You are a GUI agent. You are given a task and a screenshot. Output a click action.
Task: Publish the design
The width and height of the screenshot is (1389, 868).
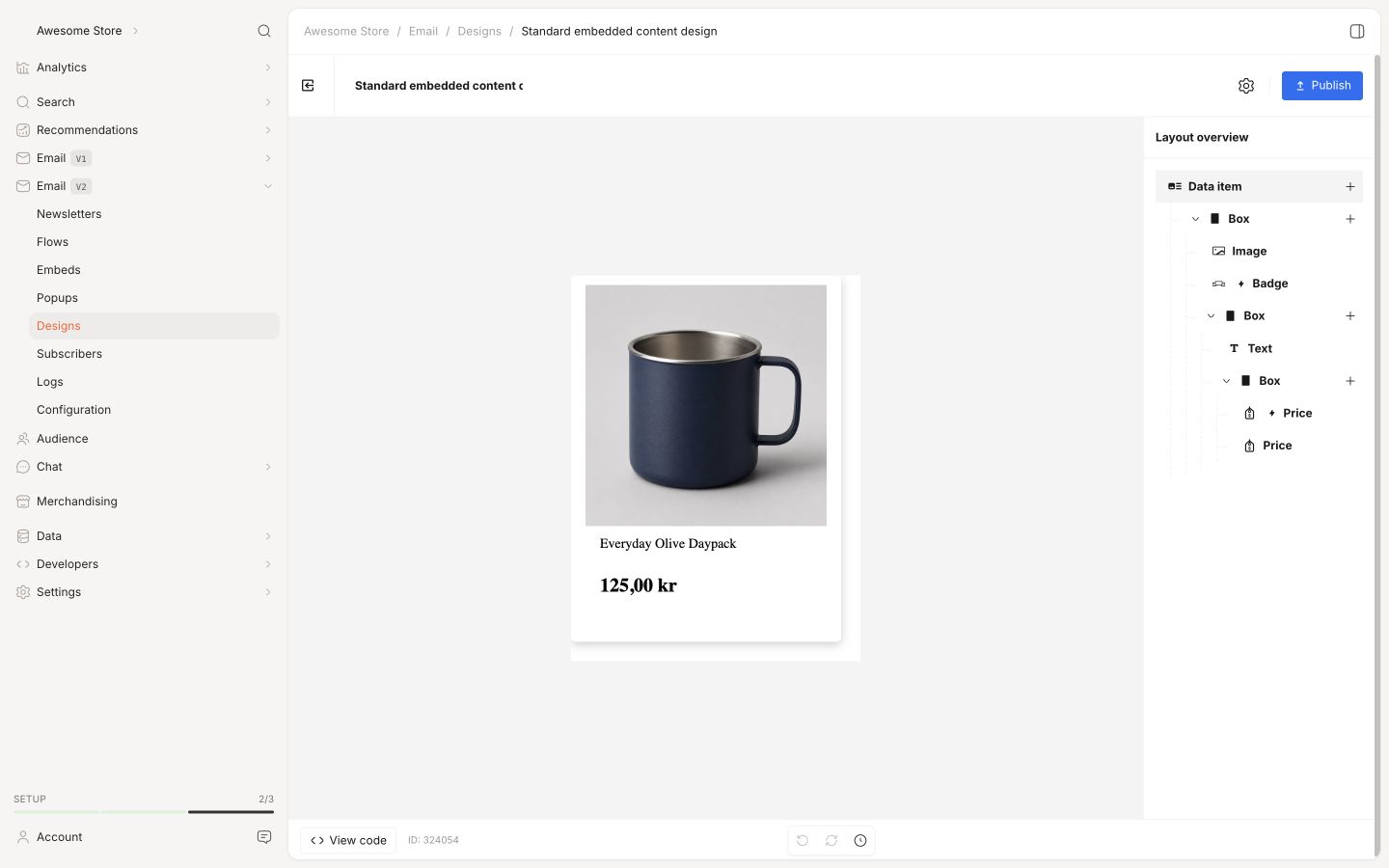click(1321, 86)
